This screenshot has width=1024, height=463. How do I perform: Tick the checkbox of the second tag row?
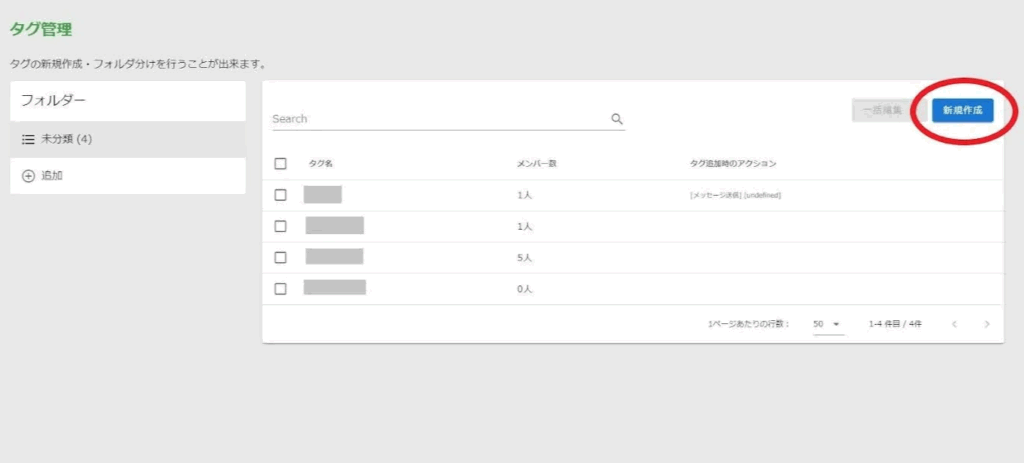[280, 226]
